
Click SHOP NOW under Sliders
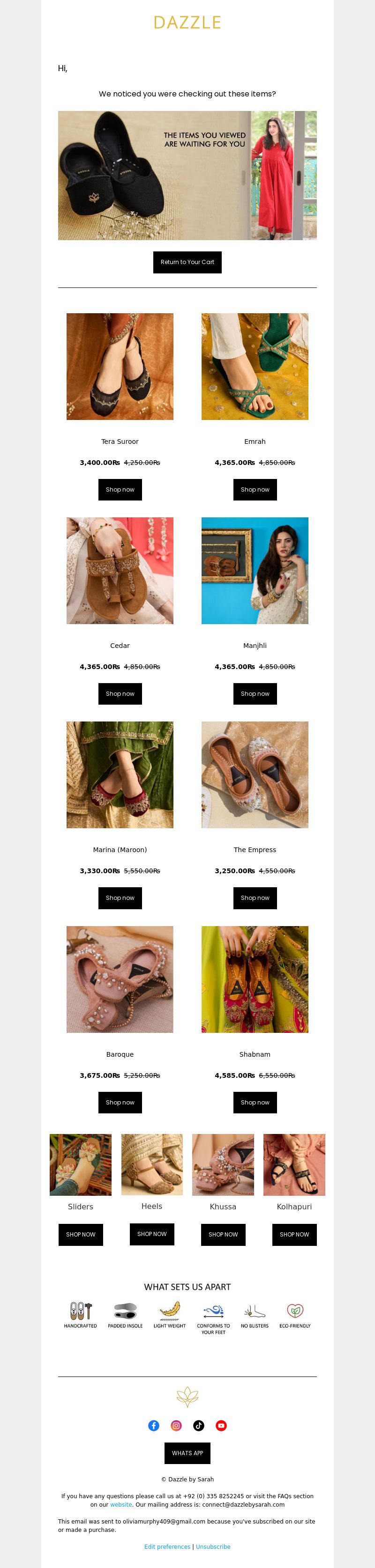(x=81, y=1234)
